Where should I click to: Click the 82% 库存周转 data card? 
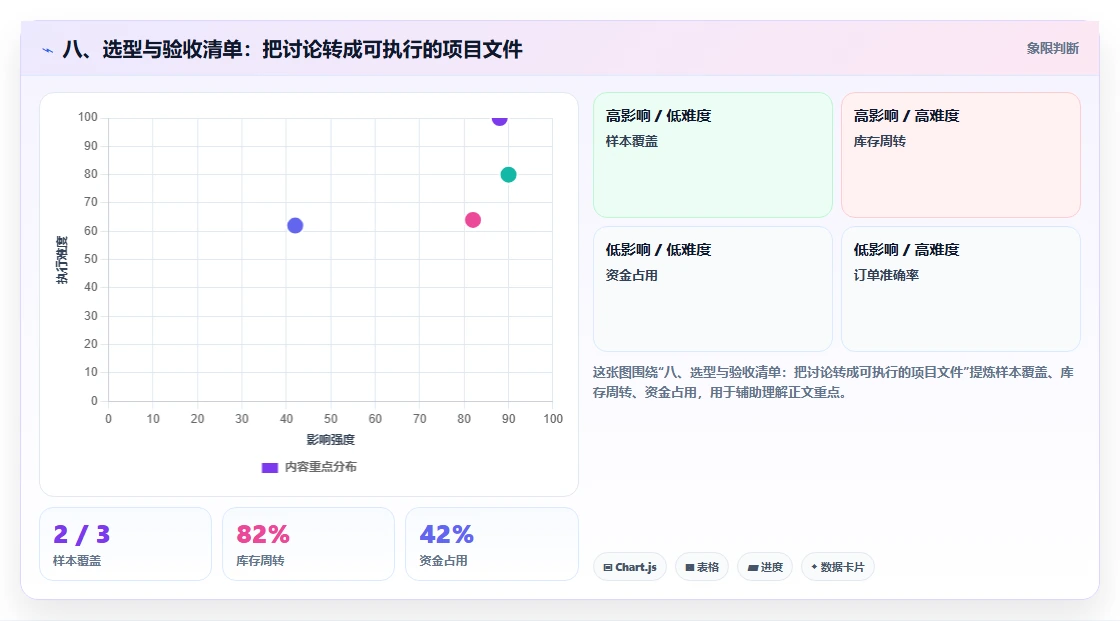tap(309, 544)
